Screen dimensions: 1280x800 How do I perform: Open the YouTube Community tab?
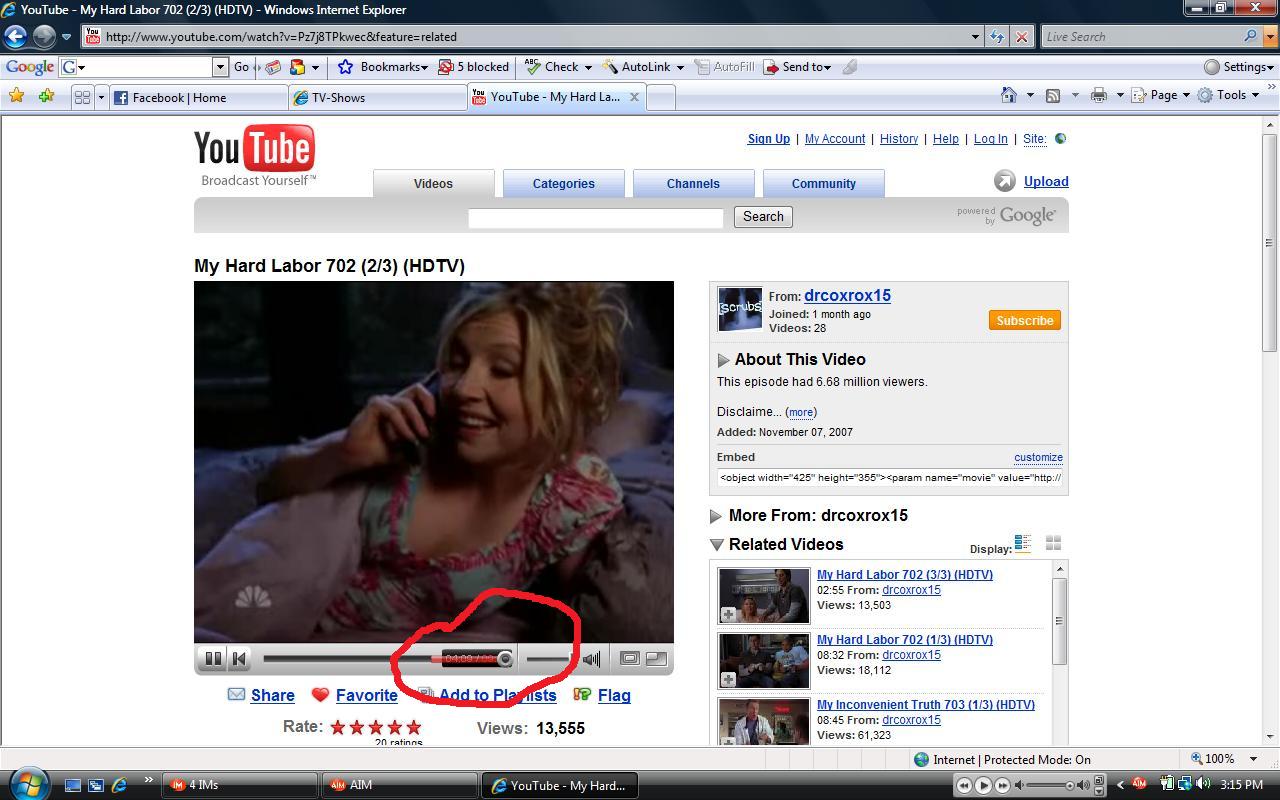(823, 184)
